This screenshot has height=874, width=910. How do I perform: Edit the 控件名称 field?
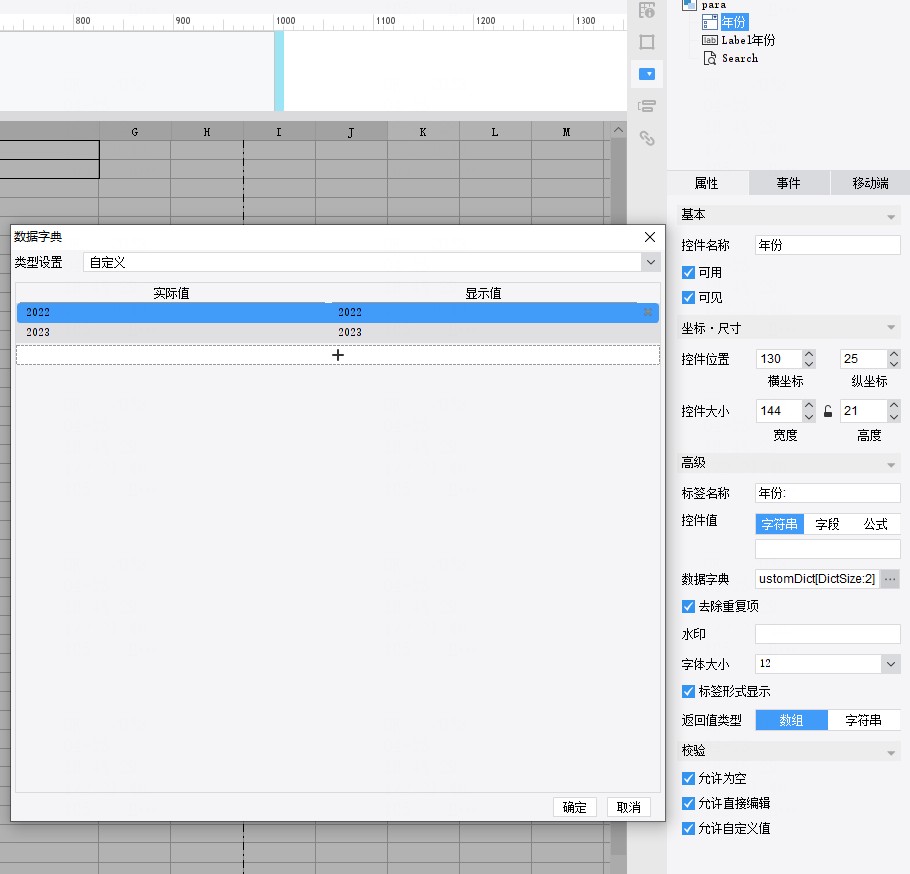828,245
